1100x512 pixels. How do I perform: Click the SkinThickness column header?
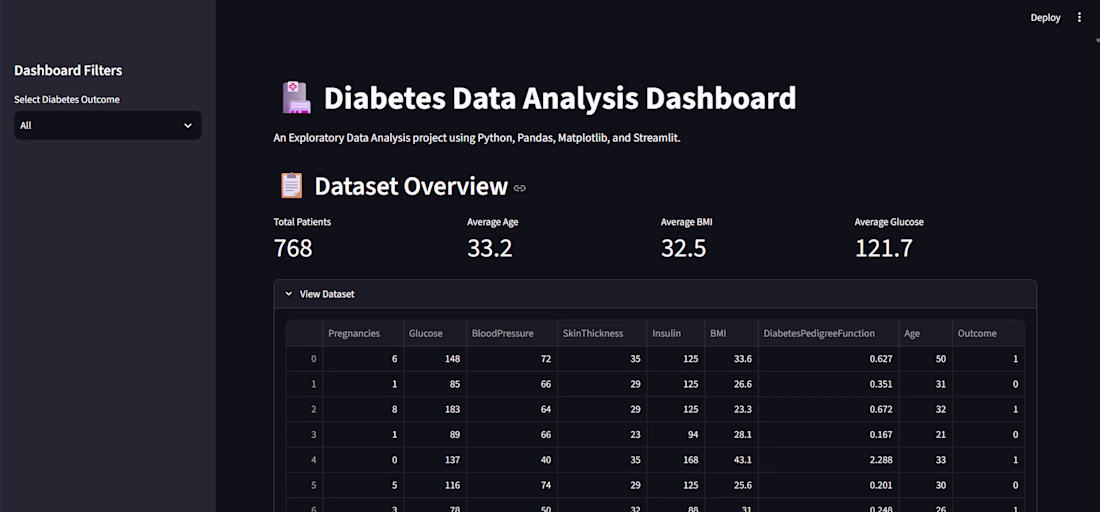(x=602, y=333)
